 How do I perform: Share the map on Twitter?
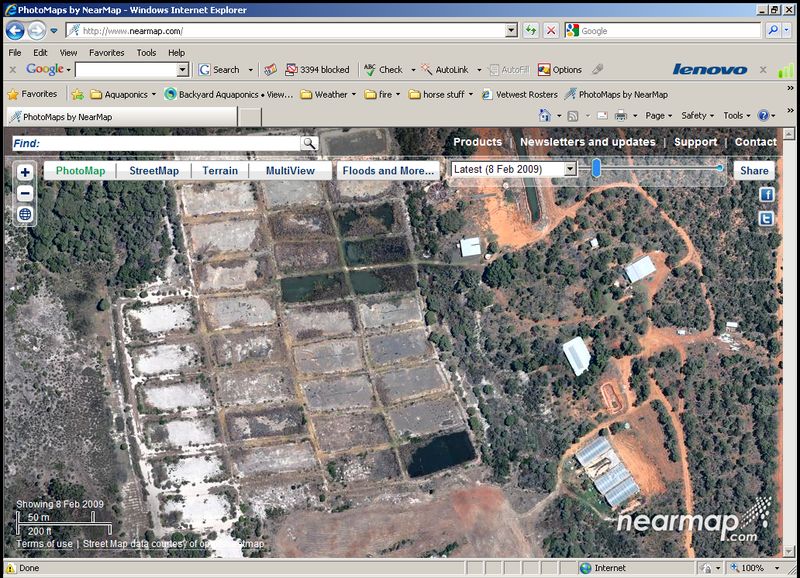pyautogui.click(x=767, y=218)
